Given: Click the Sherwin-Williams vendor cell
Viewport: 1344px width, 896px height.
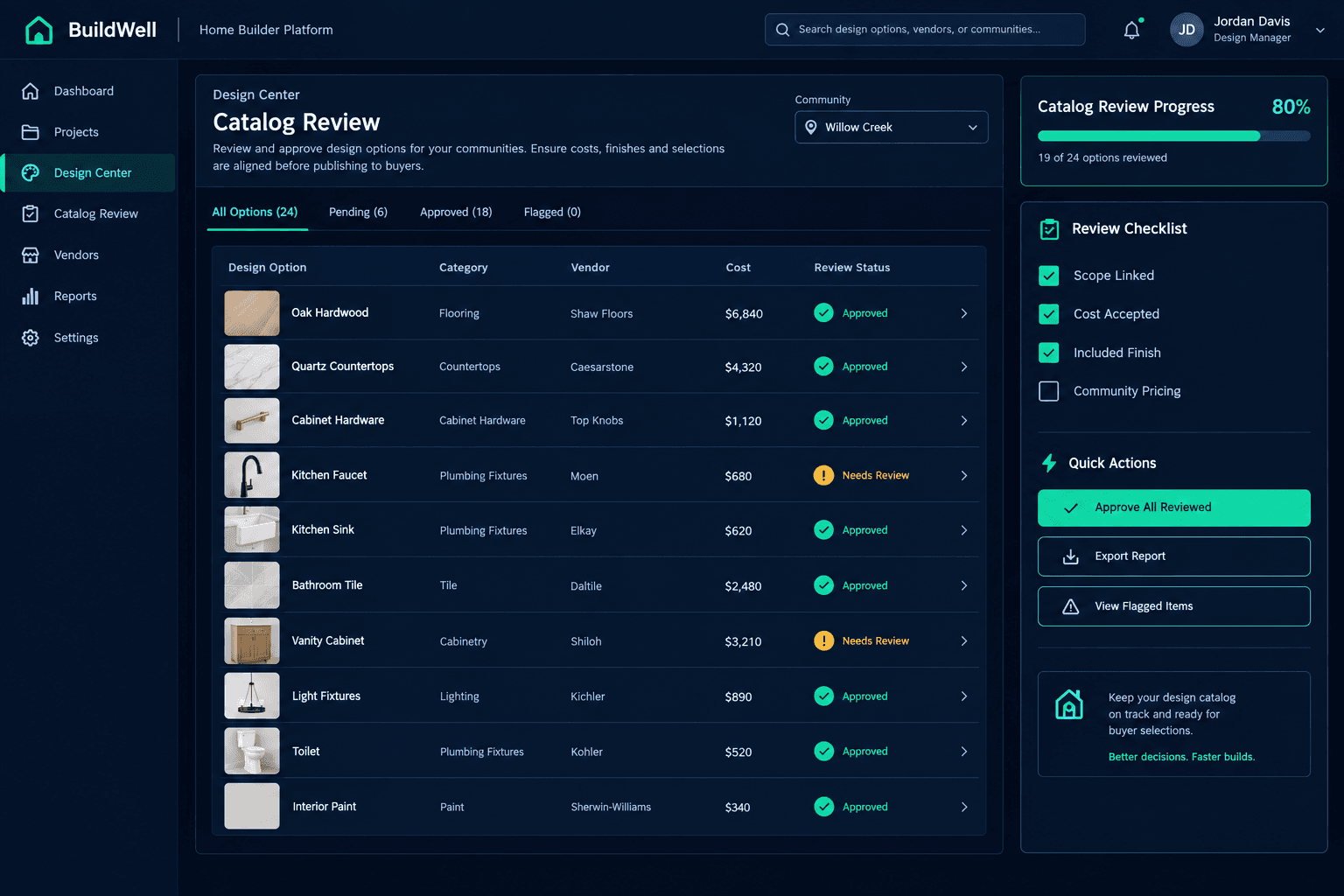Looking at the screenshot, I should (x=611, y=808).
